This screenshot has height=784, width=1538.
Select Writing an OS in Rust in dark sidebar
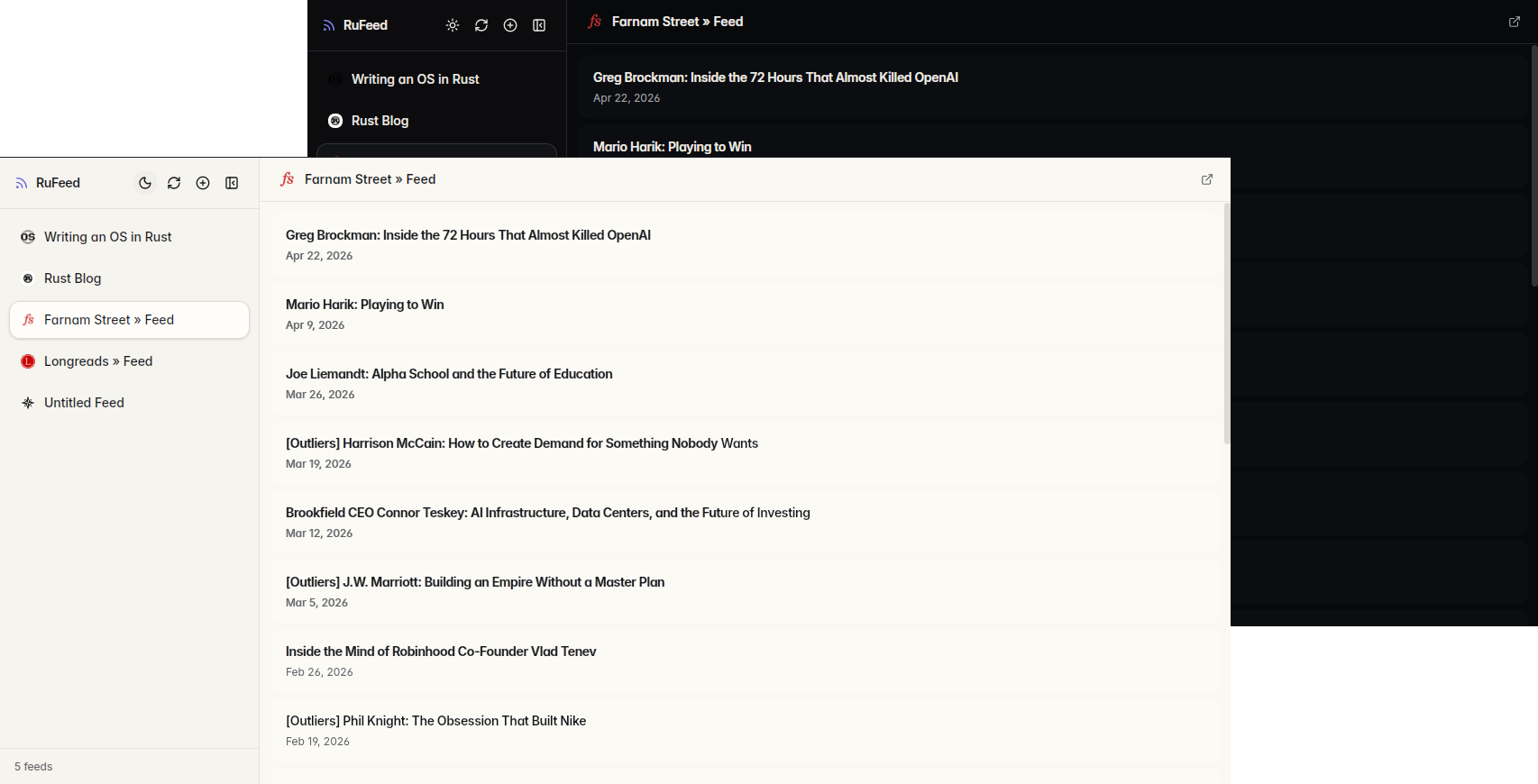coord(436,79)
